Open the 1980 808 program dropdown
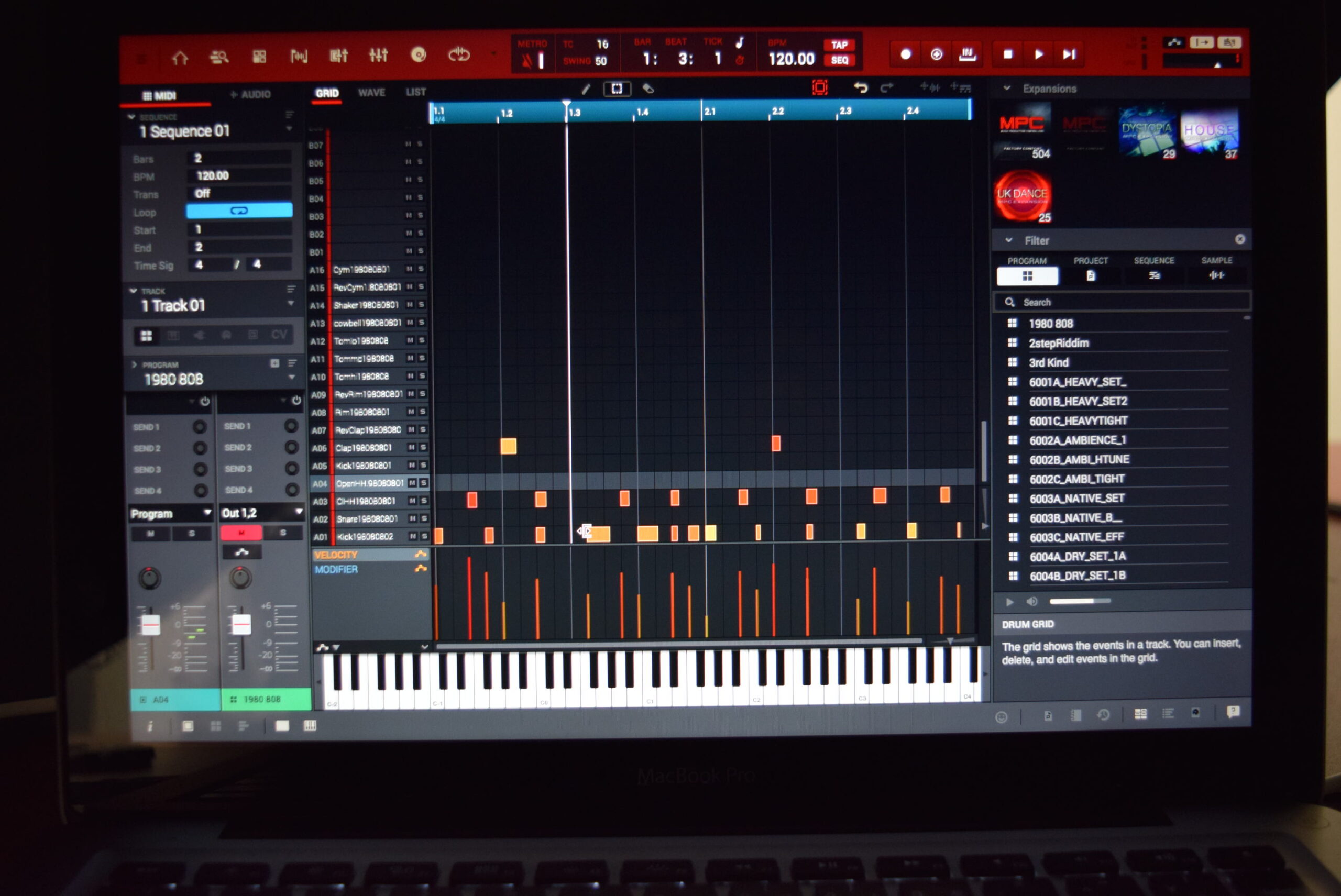This screenshot has height=896, width=1341. coord(292,377)
